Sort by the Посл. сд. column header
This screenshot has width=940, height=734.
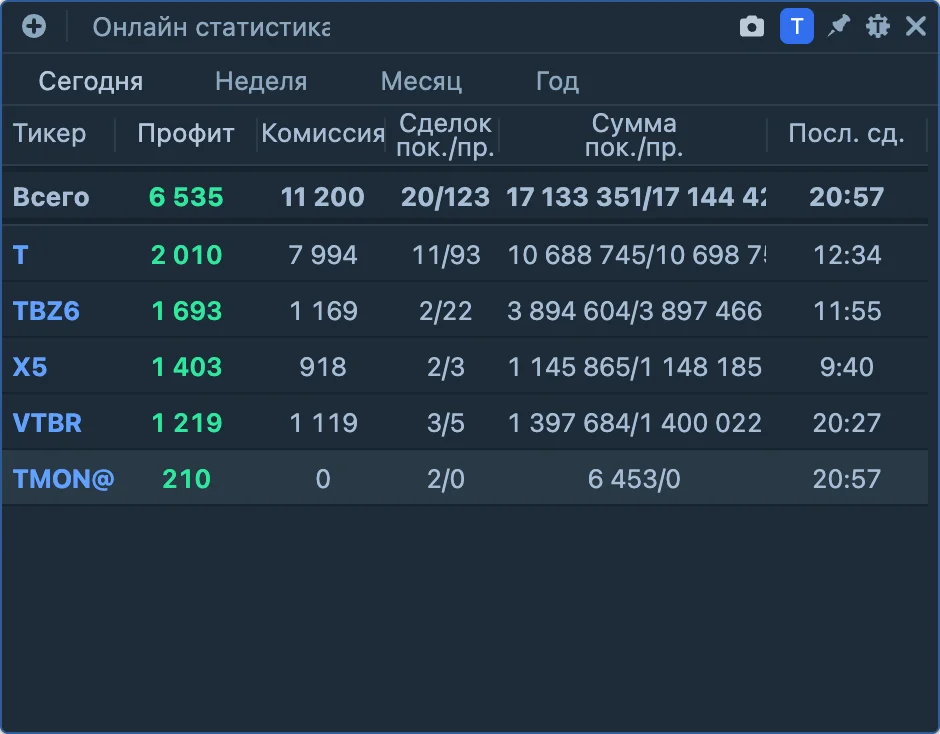coord(846,134)
